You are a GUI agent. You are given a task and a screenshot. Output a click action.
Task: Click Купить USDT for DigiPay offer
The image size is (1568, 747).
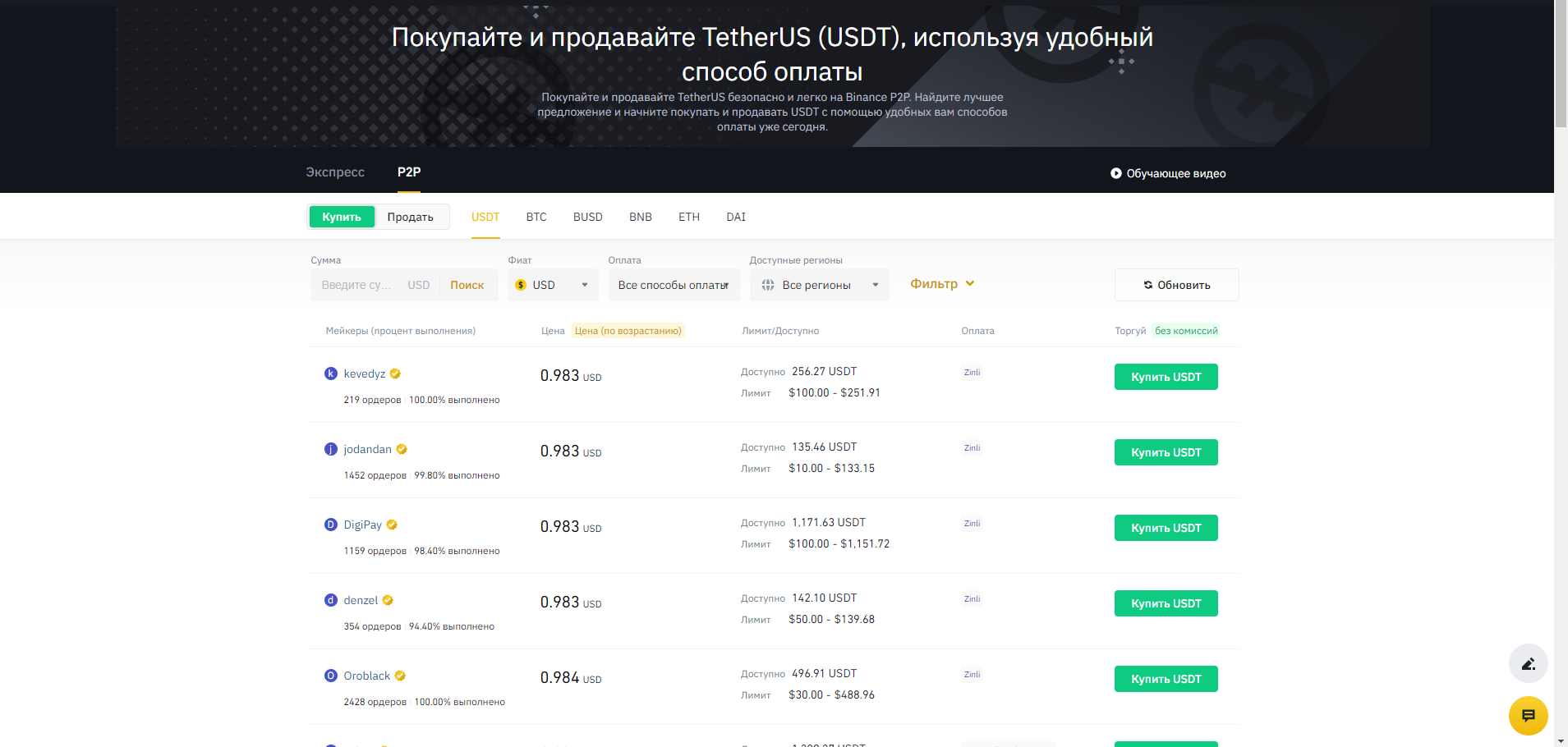coord(1166,528)
